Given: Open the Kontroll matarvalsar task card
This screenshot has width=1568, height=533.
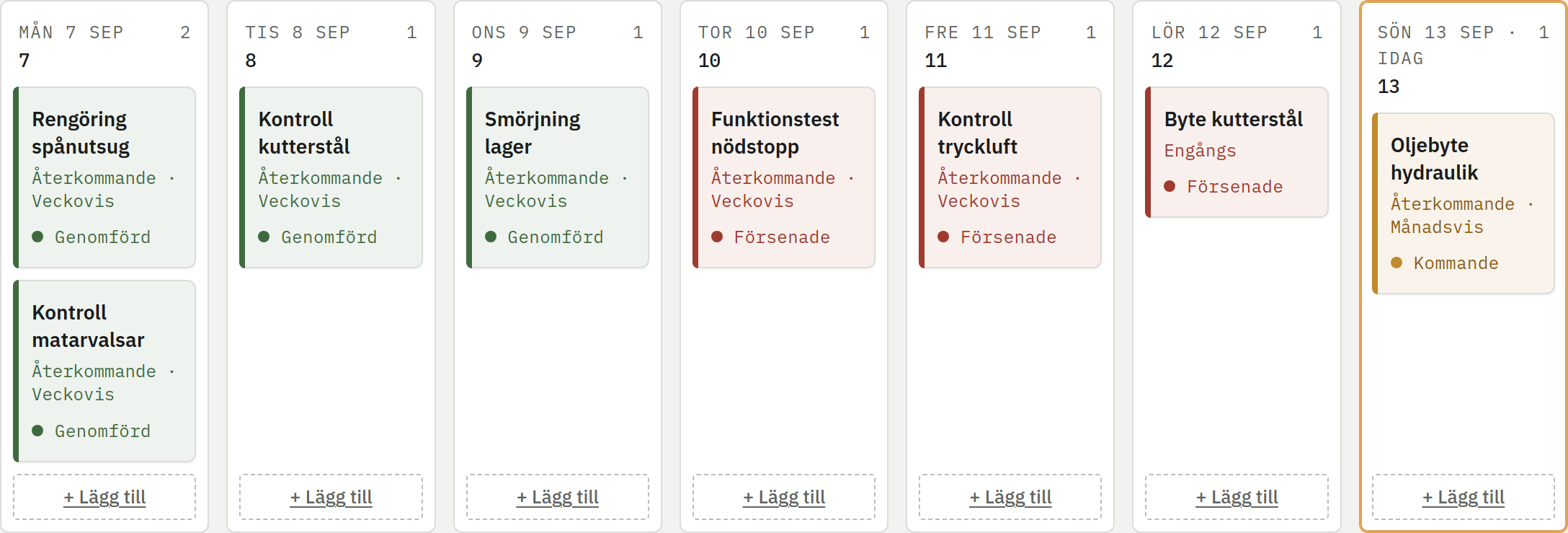Looking at the screenshot, I should pos(104,371).
